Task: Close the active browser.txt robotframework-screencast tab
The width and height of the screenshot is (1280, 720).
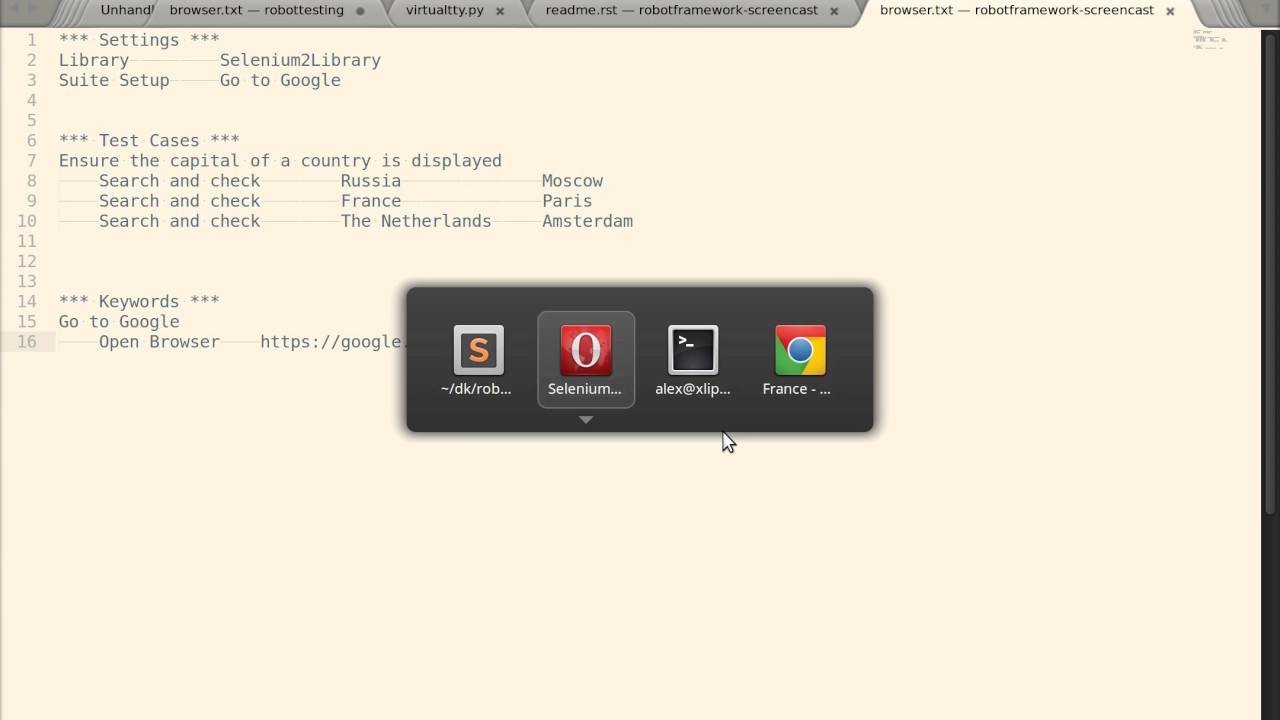Action: click(1170, 11)
